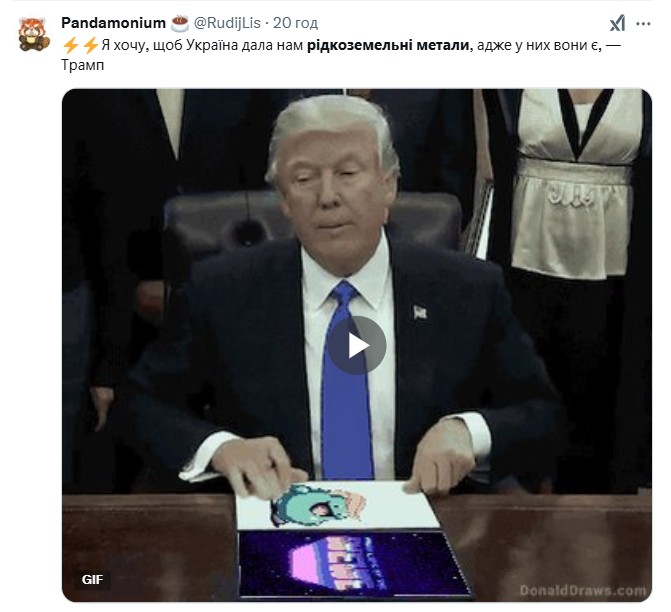Click the flag lapel pin in GIF

[420, 312]
